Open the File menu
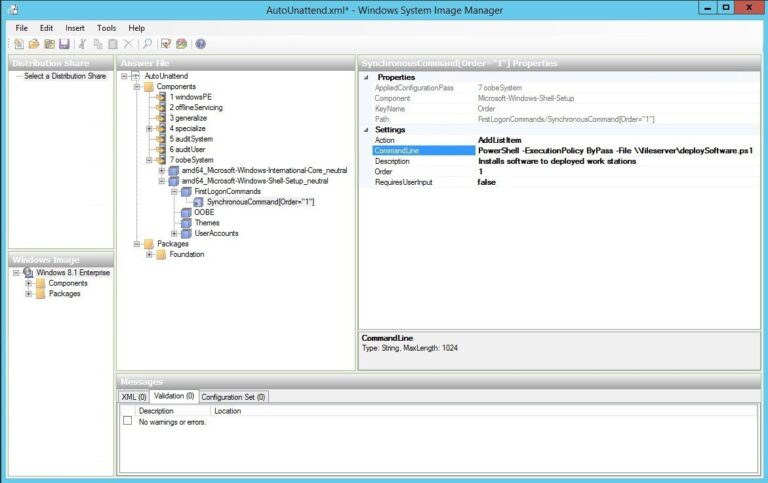 (x=22, y=28)
